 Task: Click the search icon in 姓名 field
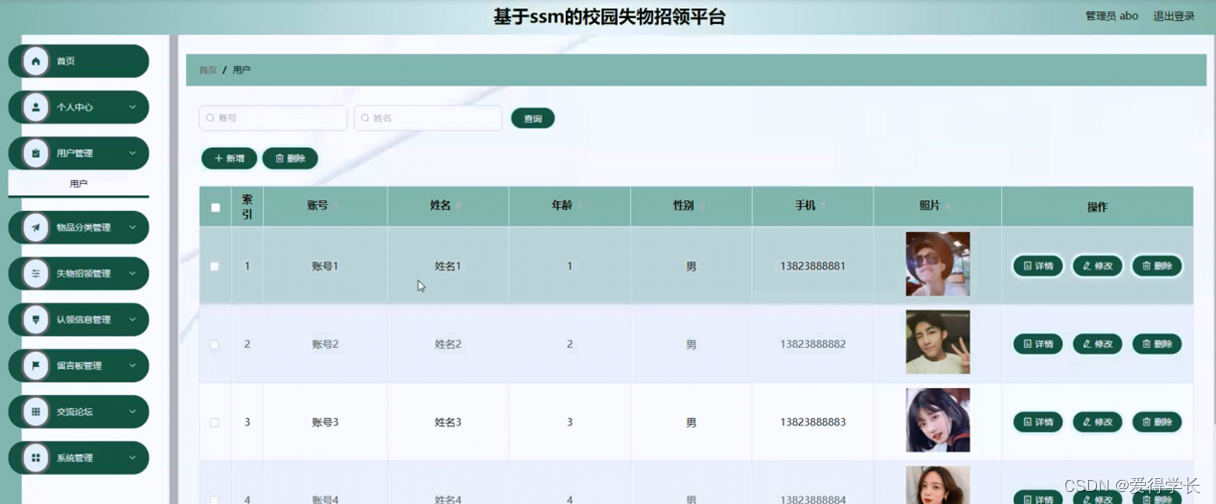coord(365,118)
